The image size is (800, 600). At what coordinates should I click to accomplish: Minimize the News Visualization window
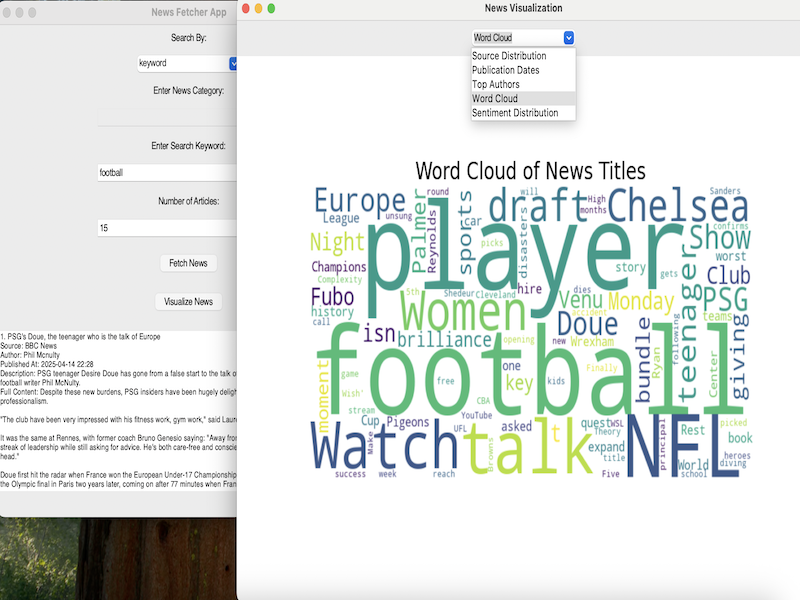click(258, 8)
